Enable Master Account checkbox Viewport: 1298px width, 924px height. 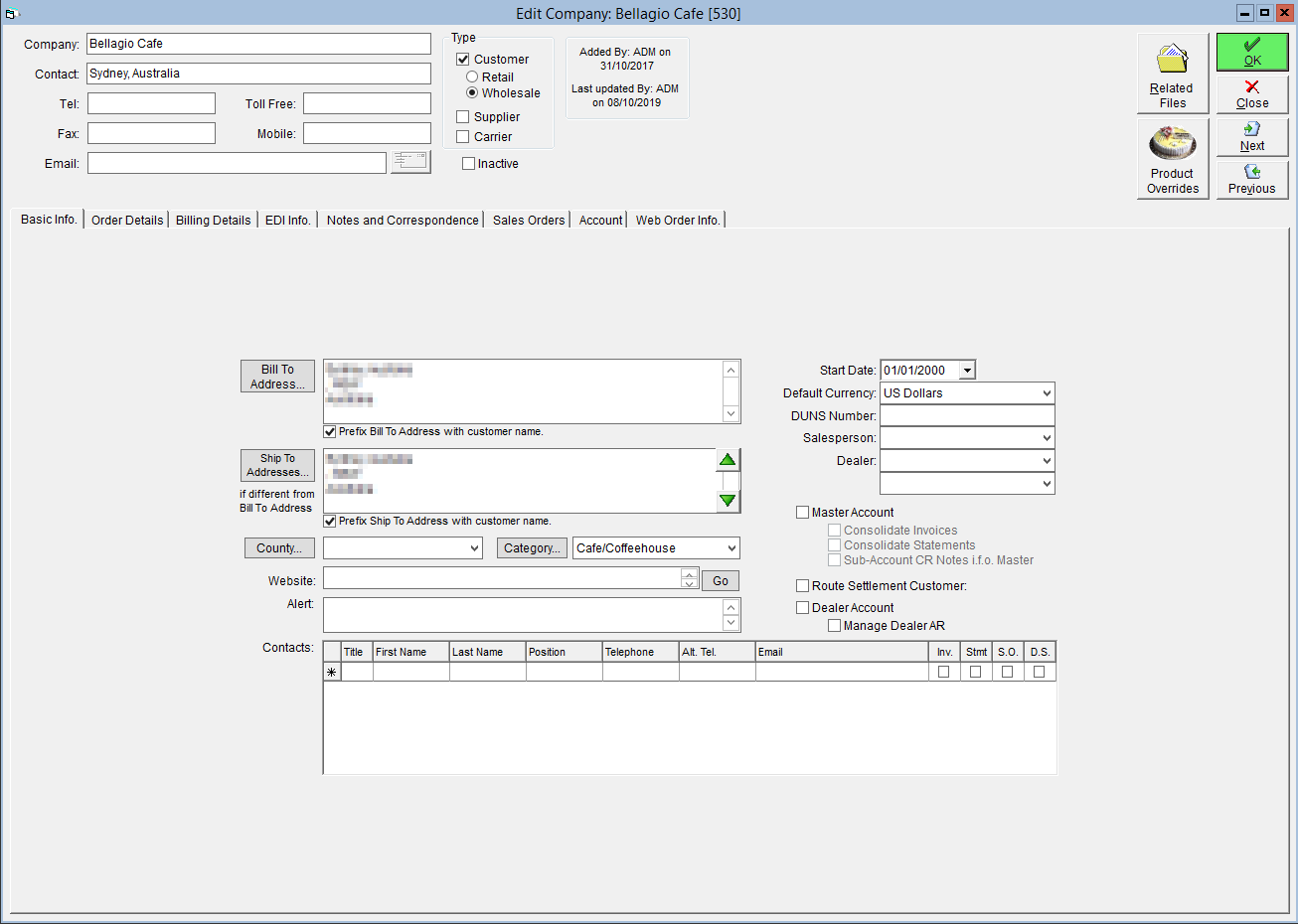click(x=802, y=513)
